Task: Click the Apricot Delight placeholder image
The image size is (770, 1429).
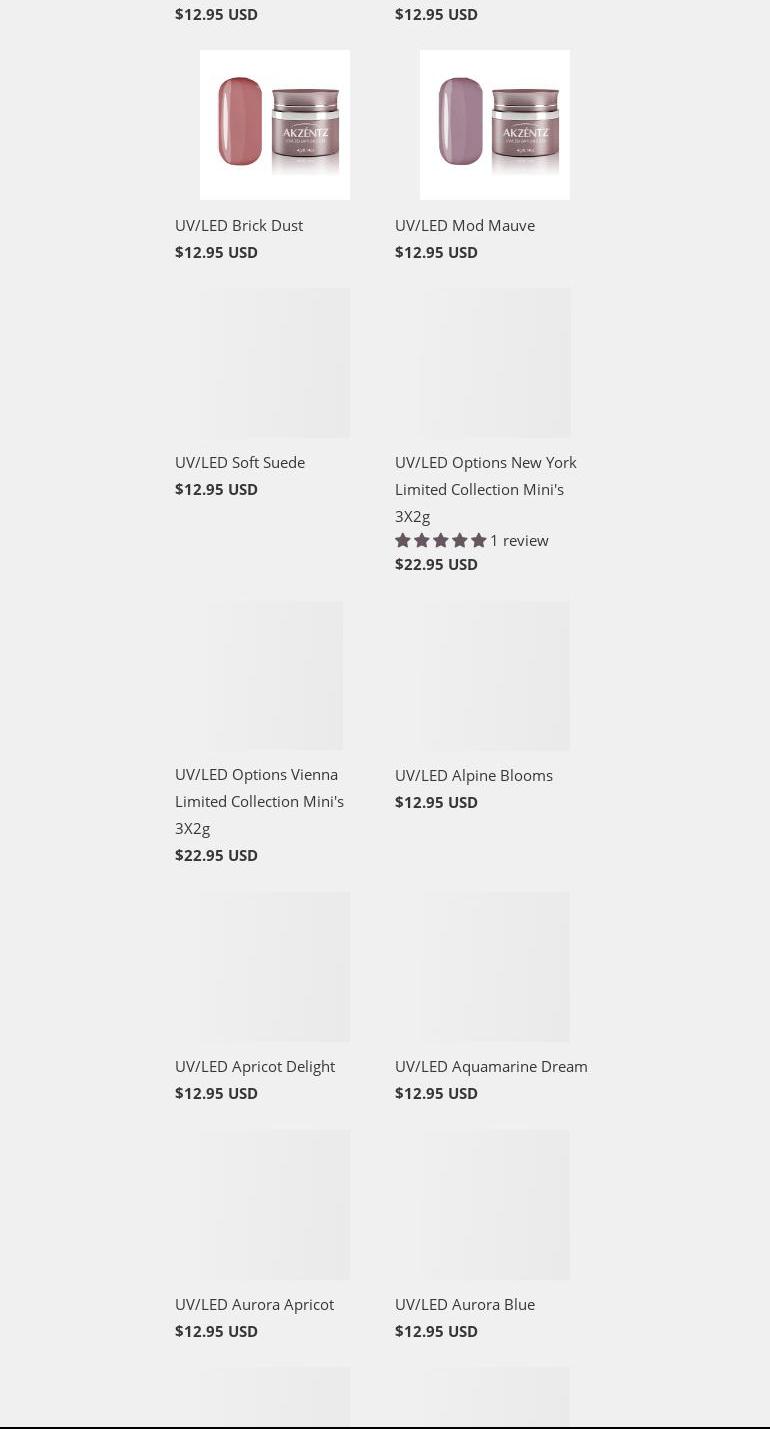Action: 275,967
